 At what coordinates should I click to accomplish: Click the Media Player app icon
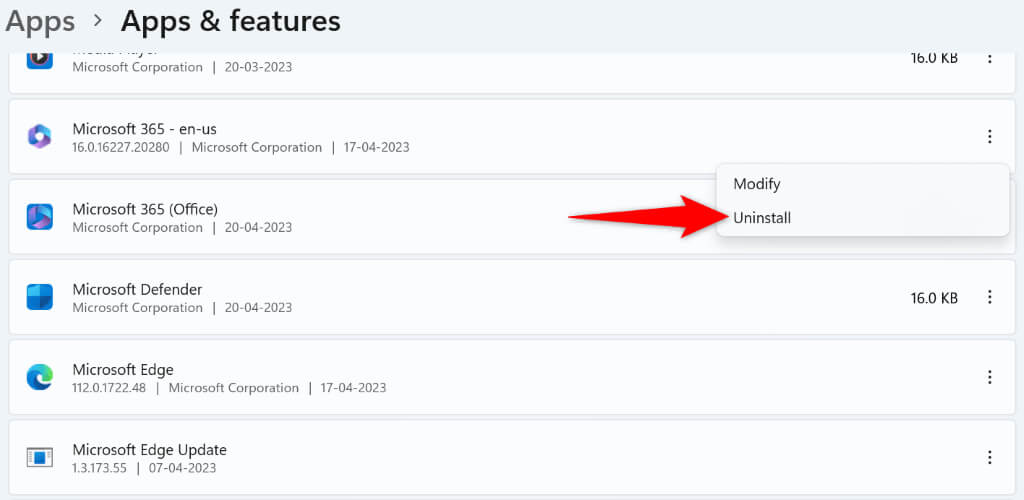point(39,58)
